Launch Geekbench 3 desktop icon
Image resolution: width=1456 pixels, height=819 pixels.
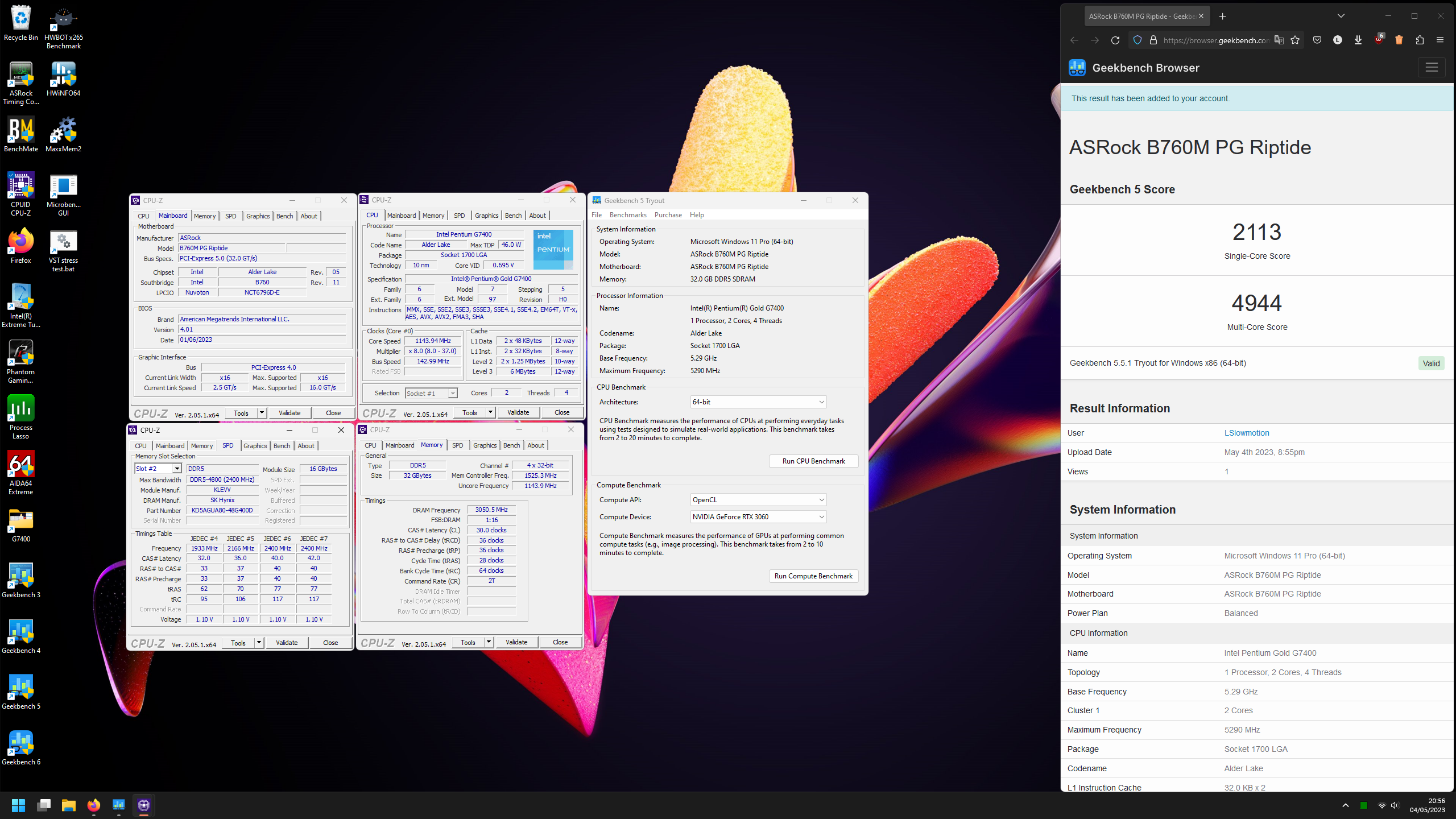pos(21,581)
